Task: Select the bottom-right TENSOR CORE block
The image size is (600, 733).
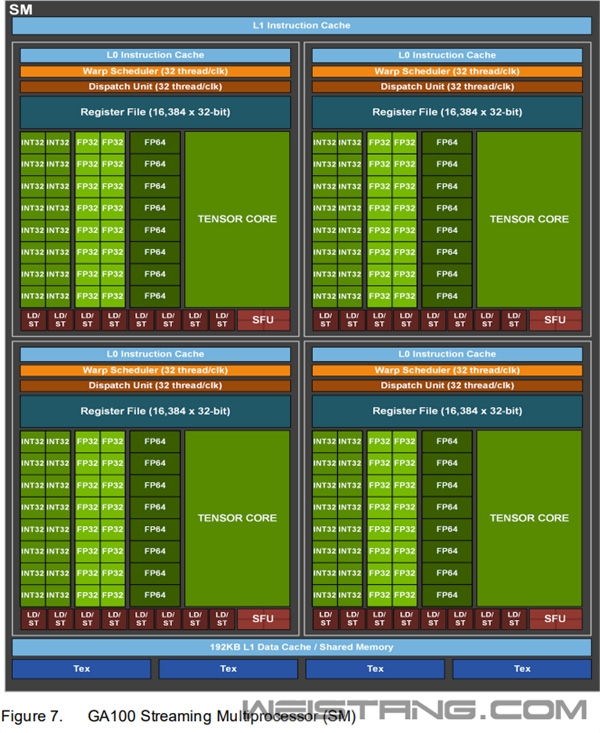Action: pos(529,518)
